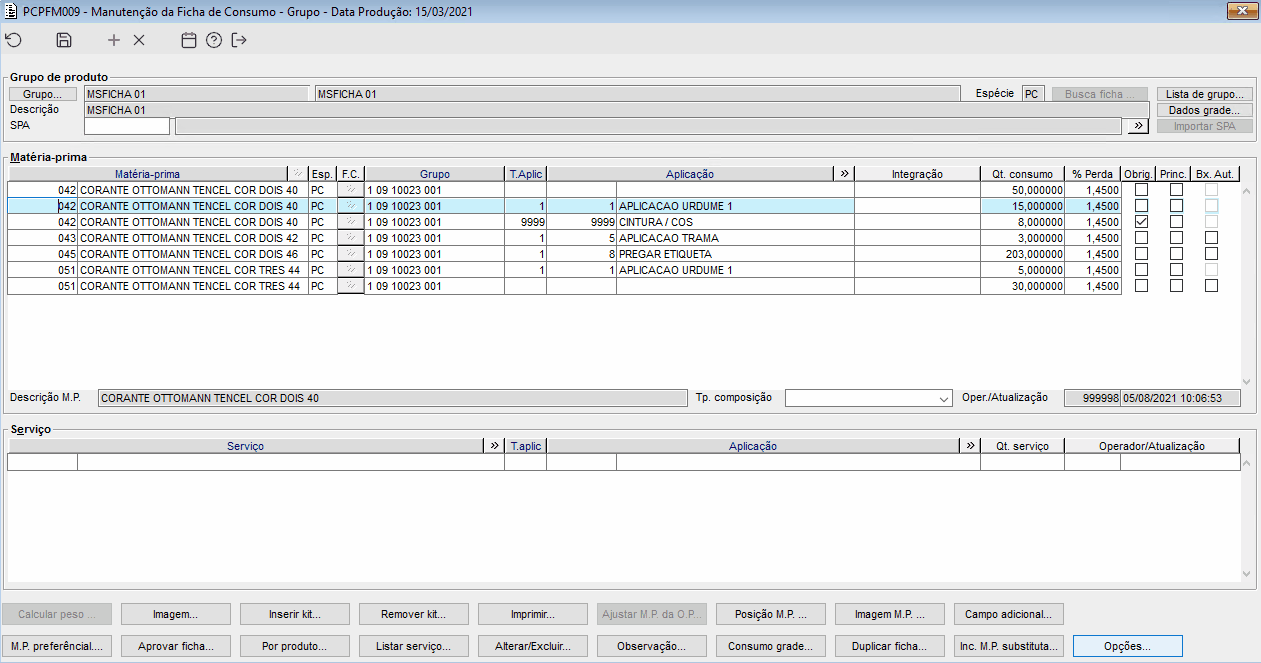Click the exit door arrow icon
Screen dimensions: 1261x663
coord(238,40)
